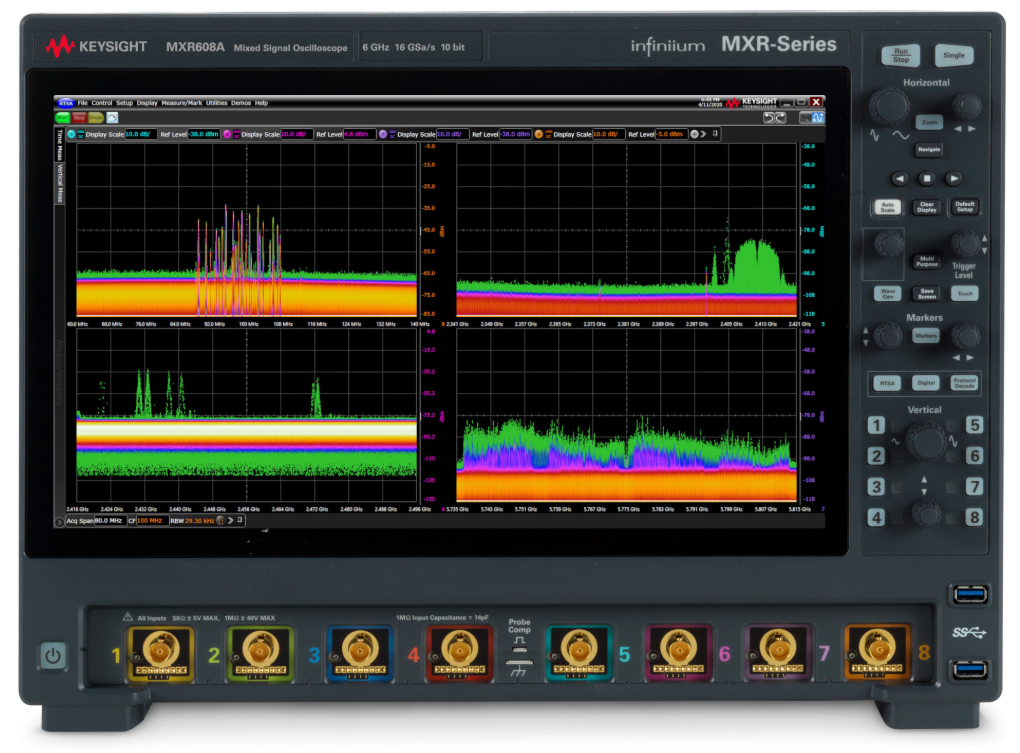The height and width of the screenshot is (753, 1020).
Task: Tap the front-panel square stop key
Action: (927, 178)
